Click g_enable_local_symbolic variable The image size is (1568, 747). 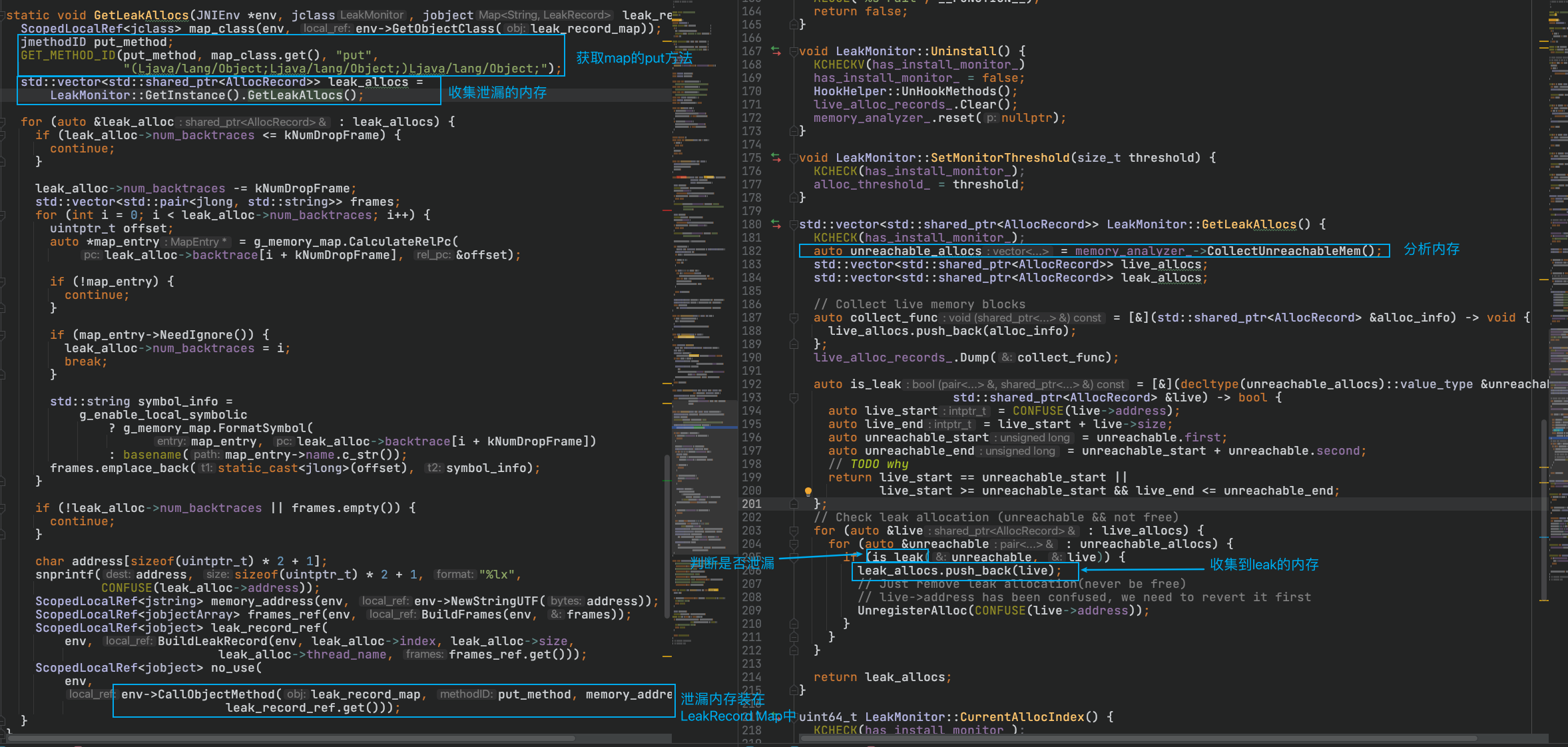click(163, 415)
